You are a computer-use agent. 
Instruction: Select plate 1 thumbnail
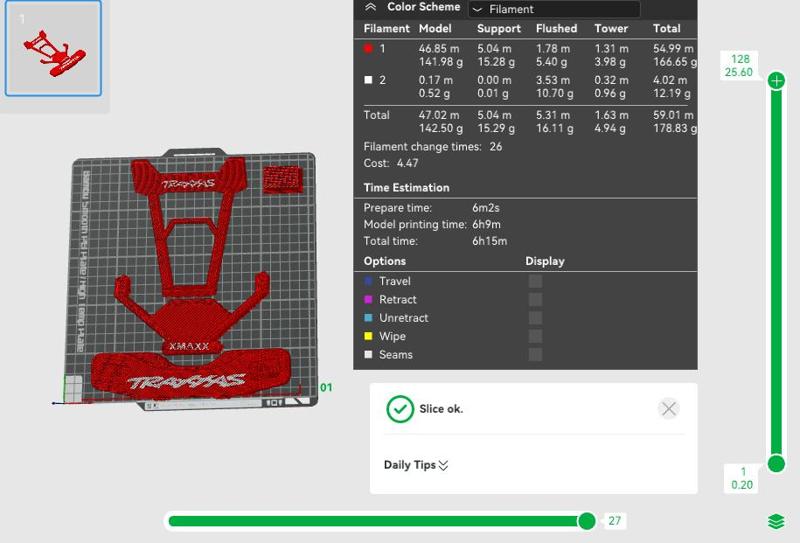(53, 48)
